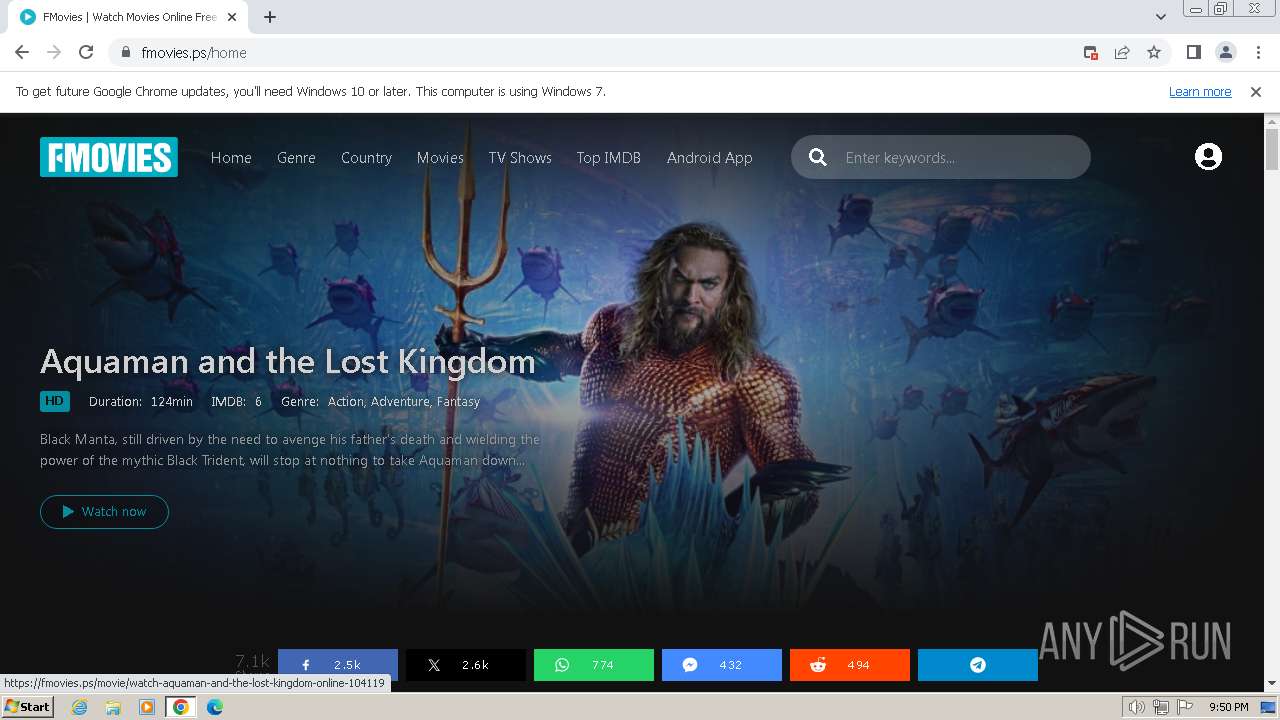Bookmark this tab with star icon

[1154, 53]
